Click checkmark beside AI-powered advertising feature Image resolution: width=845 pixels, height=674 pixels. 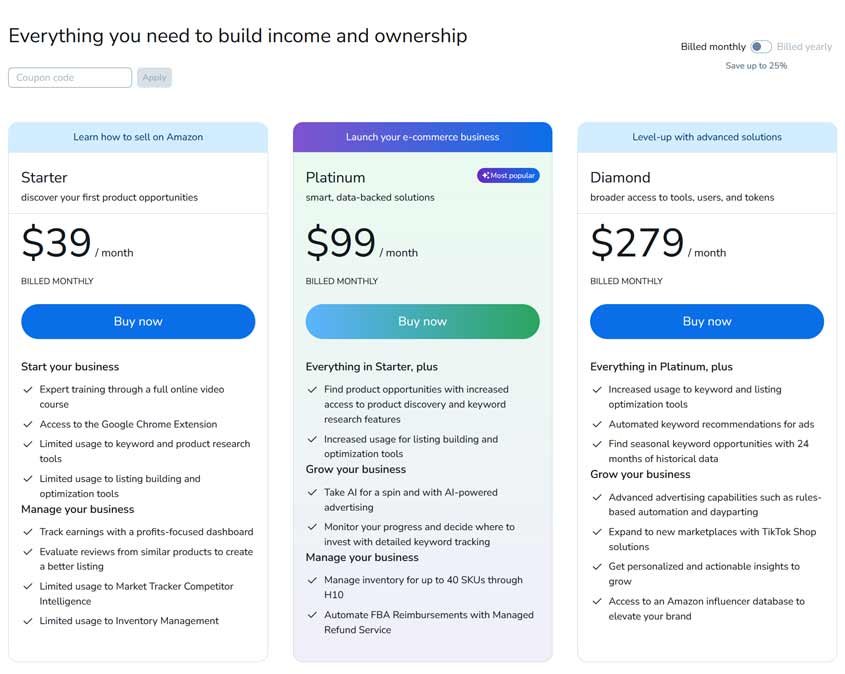click(x=312, y=493)
